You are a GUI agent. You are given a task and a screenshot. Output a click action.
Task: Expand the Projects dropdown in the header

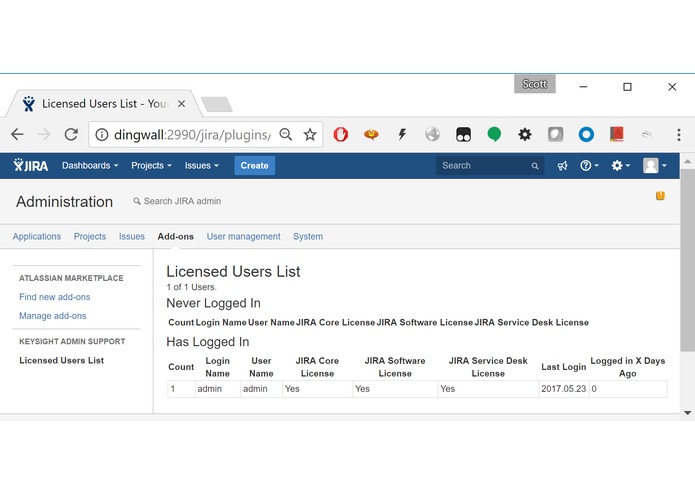pyautogui.click(x=151, y=165)
